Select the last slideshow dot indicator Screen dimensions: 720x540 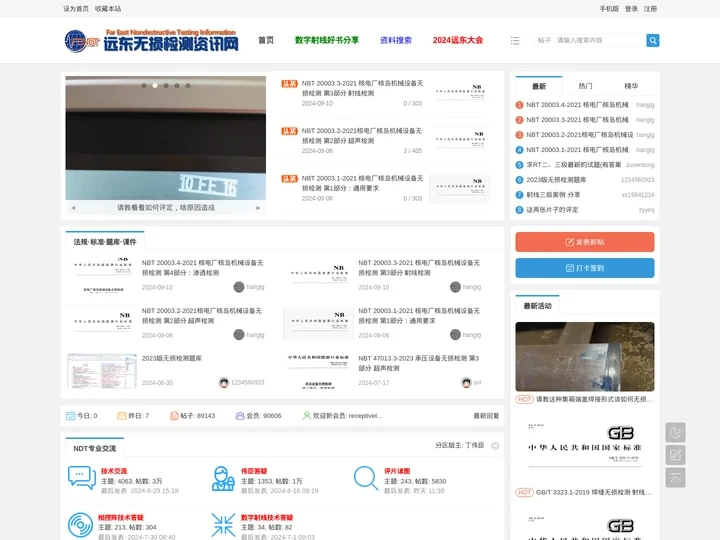click(188, 85)
